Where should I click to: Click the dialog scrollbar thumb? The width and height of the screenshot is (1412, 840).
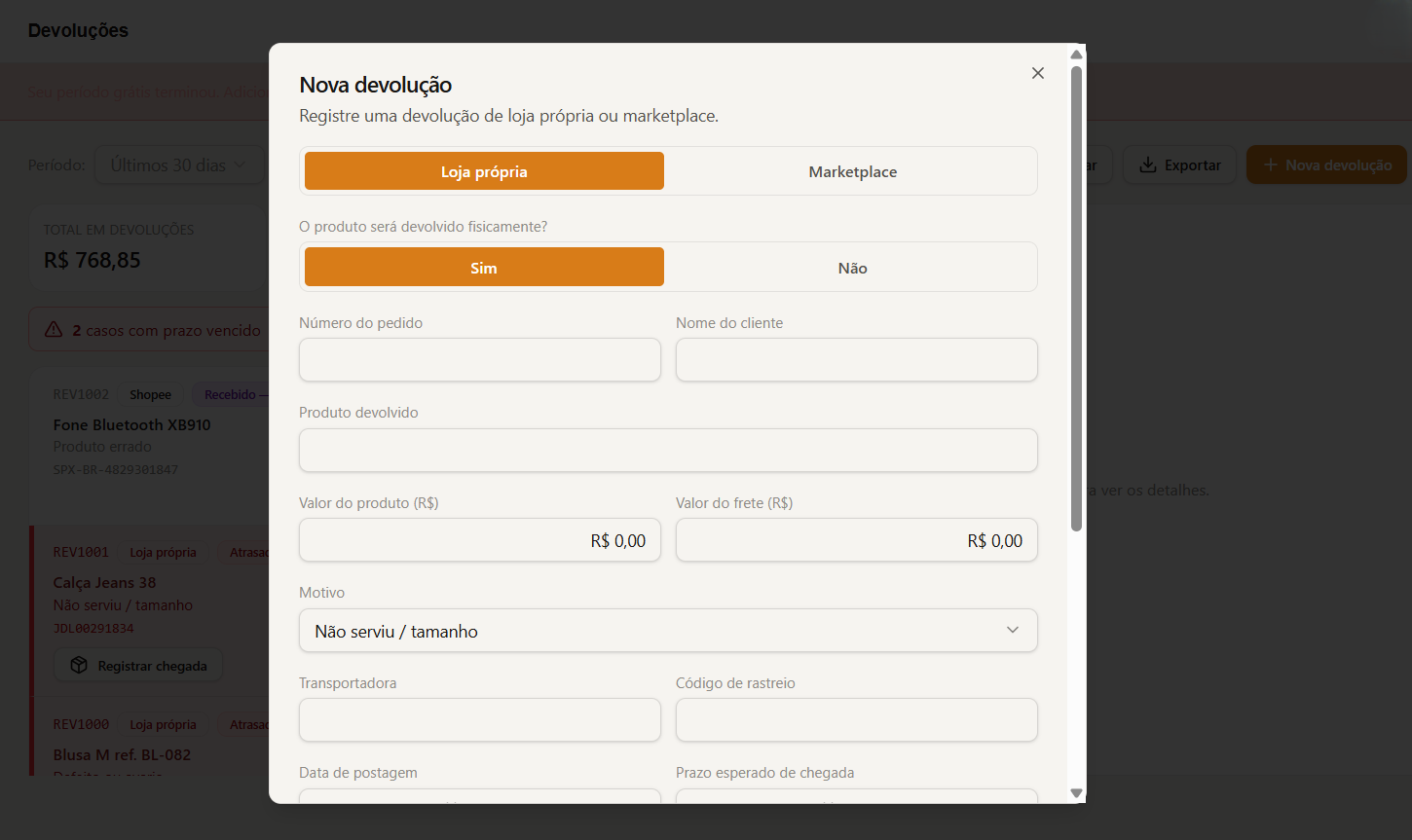[1076, 298]
